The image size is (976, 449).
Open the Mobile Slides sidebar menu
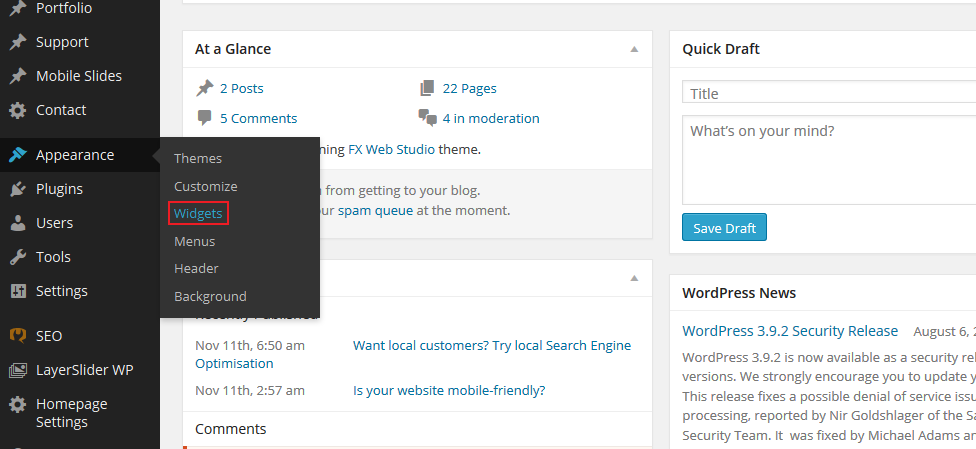[80, 76]
